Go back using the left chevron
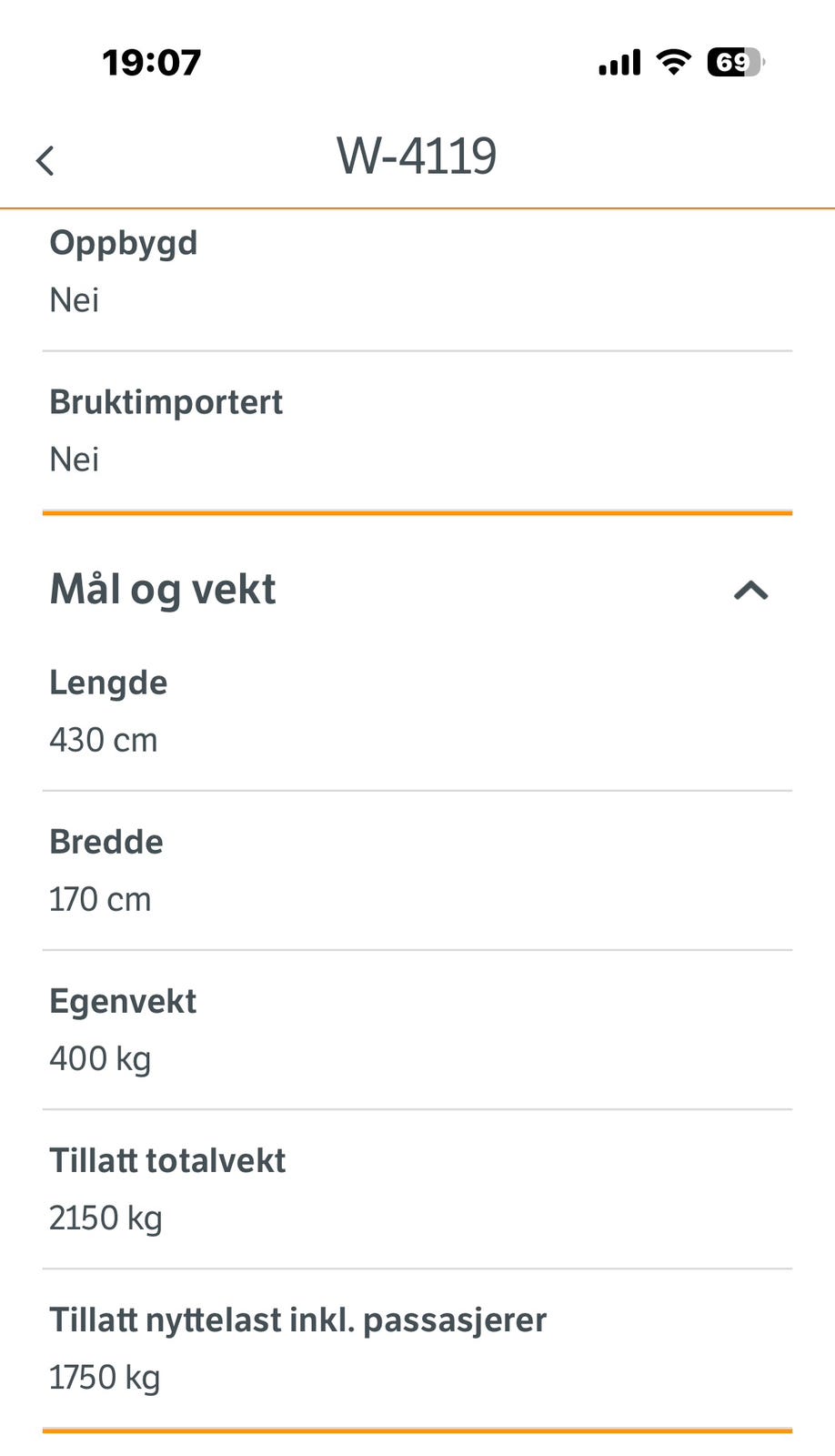The width and height of the screenshot is (835, 1456). (45, 161)
